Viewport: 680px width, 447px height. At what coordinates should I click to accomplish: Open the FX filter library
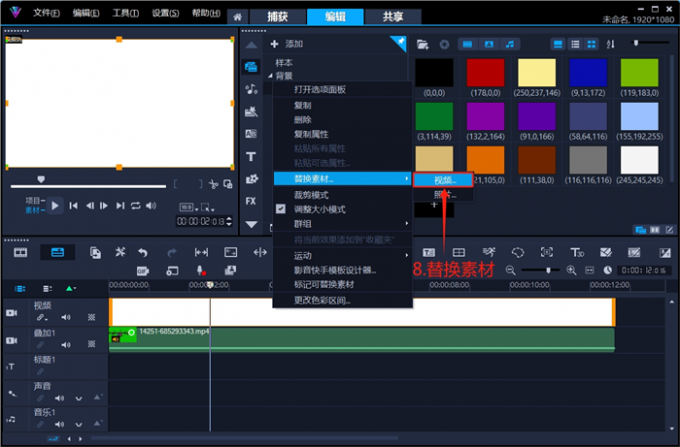point(251,201)
